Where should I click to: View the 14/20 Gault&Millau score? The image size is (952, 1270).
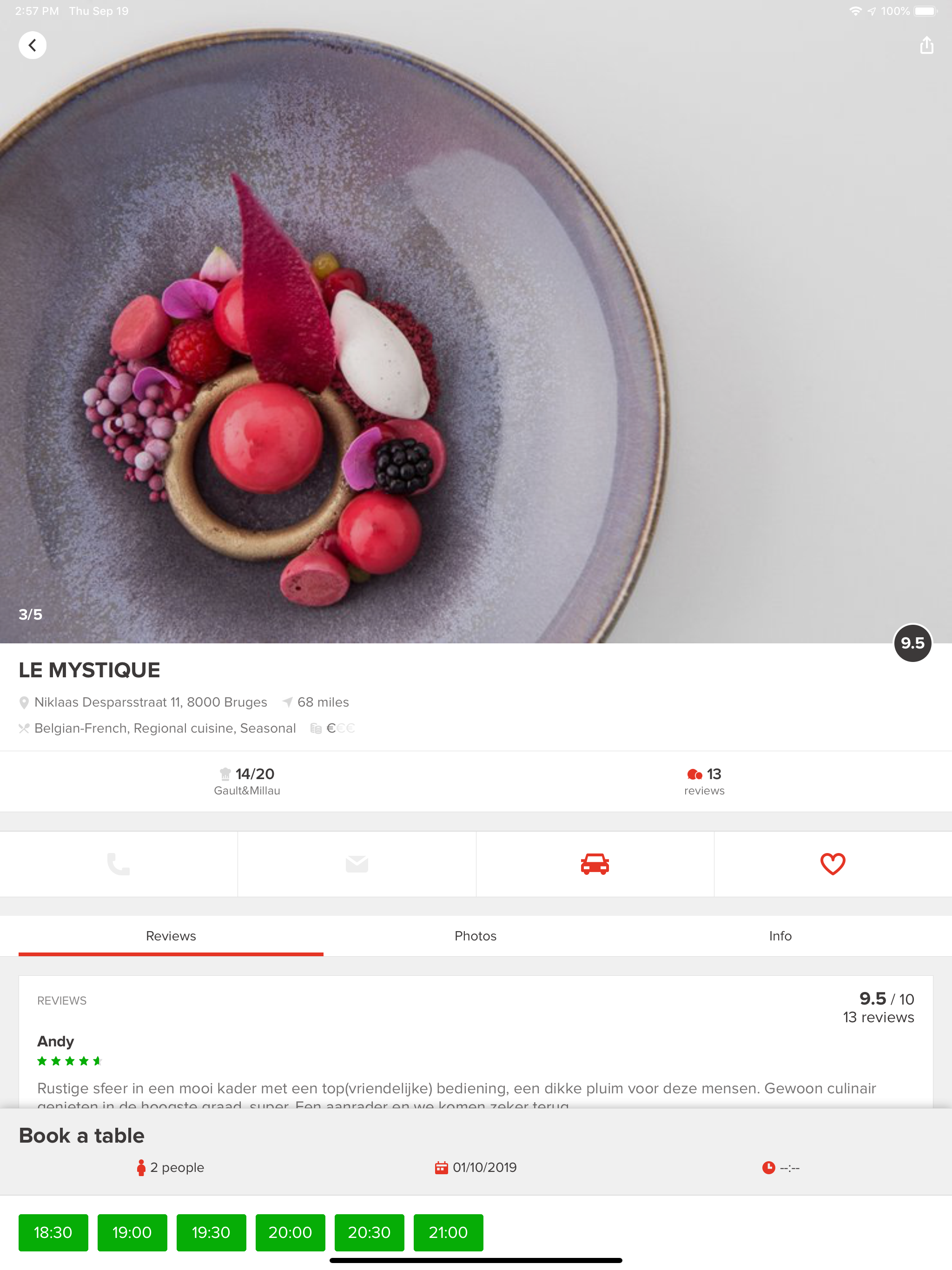click(x=247, y=781)
